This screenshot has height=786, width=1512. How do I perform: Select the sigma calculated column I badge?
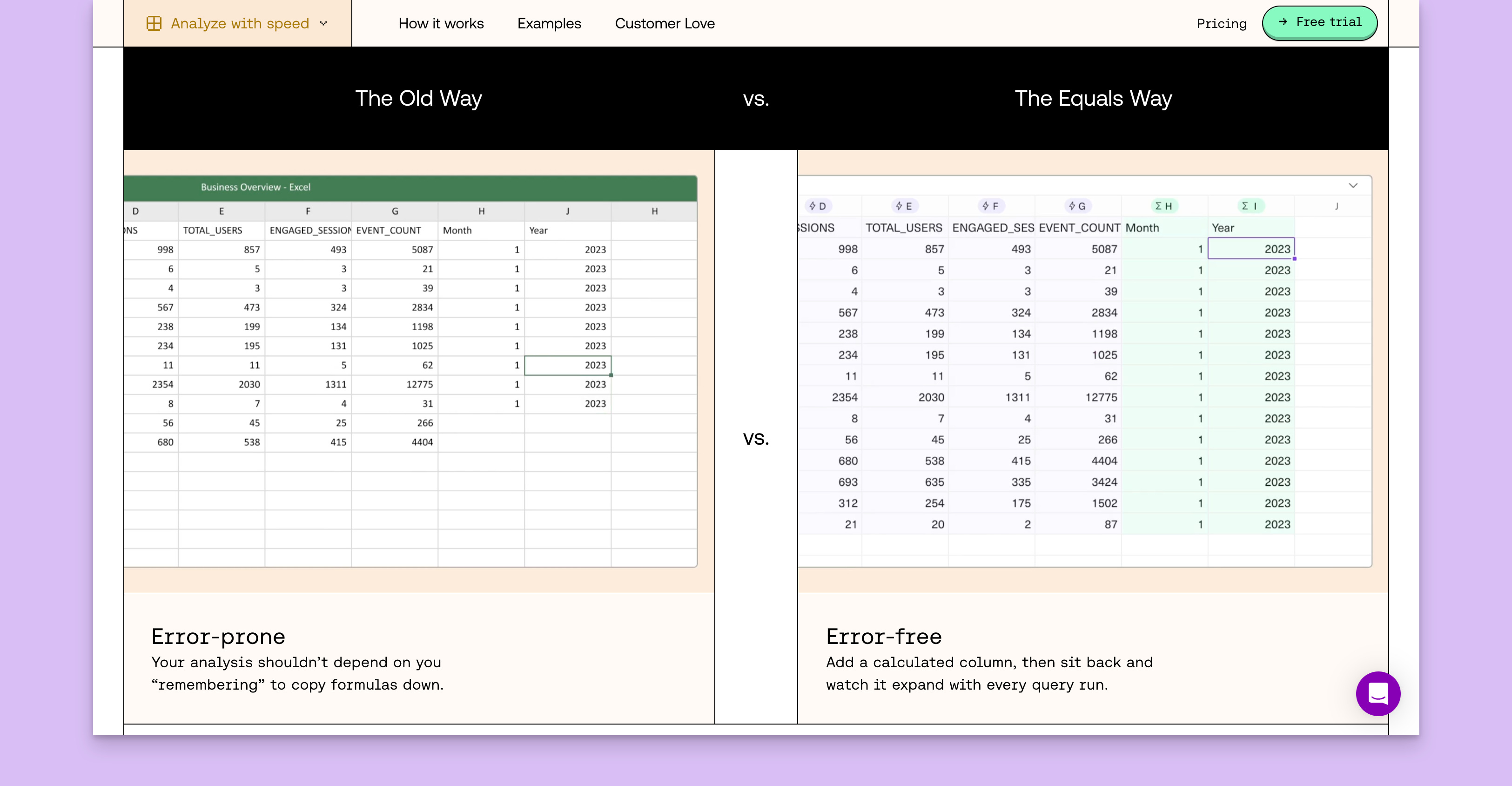tap(1250, 206)
